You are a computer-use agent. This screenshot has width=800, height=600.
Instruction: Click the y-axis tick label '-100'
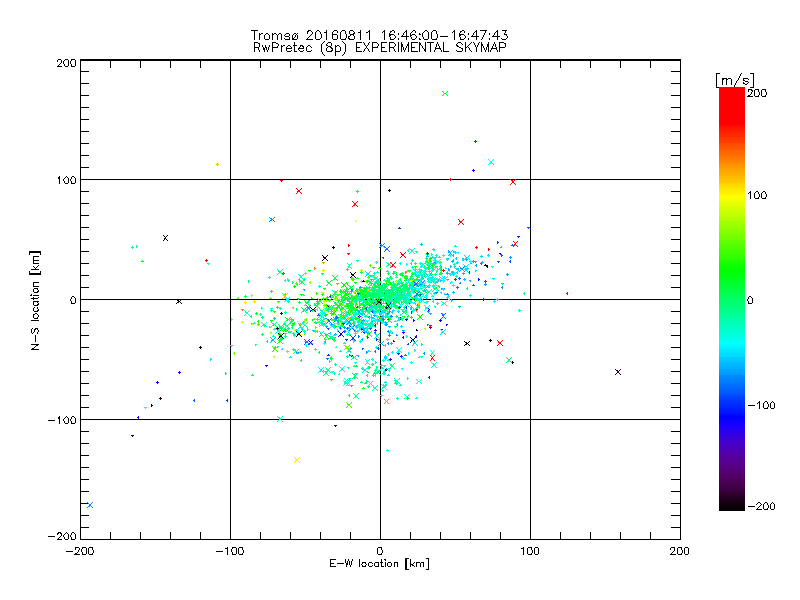(x=62, y=420)
